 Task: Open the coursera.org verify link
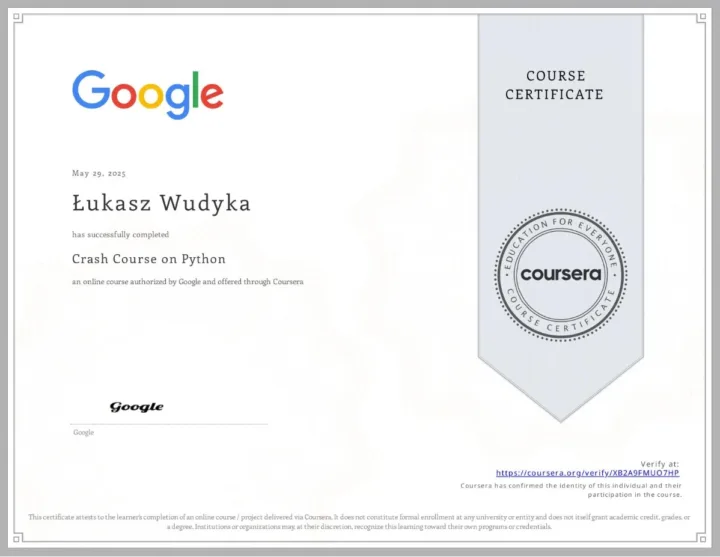(x=587, y=473)
